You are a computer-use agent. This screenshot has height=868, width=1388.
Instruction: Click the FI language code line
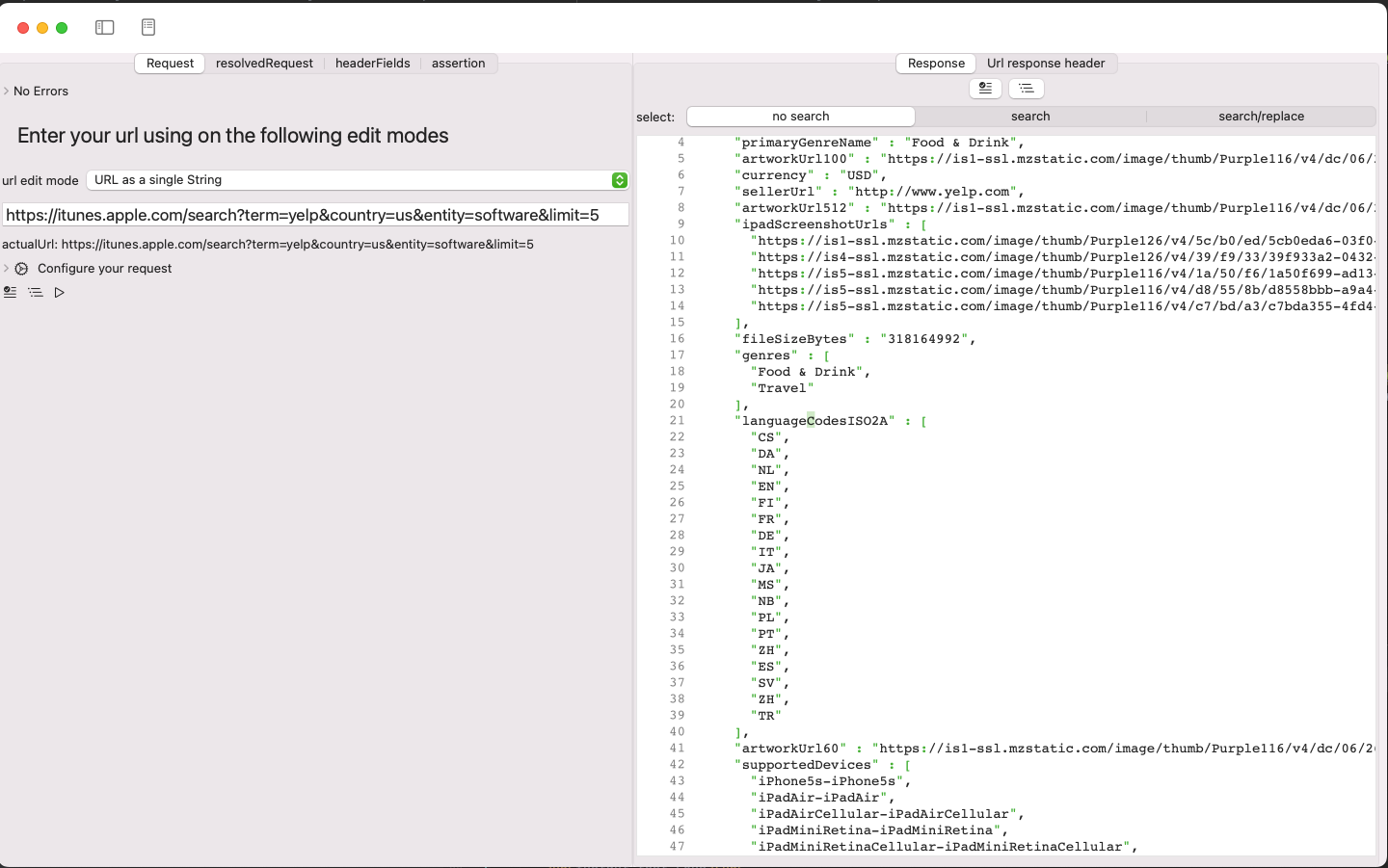tap(770, 503)
